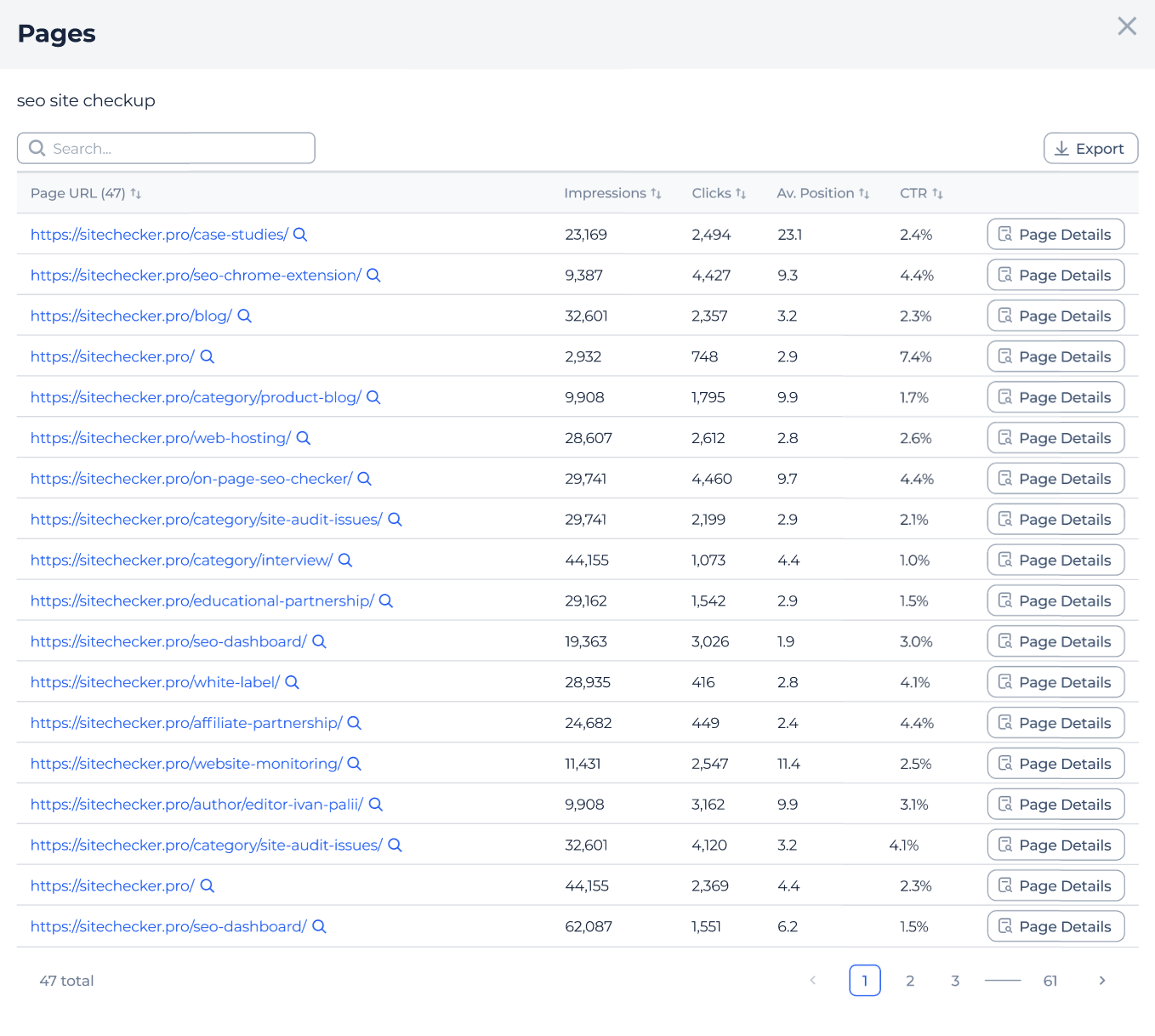Sort by Clicks column
Image resolution: width=1155 pixels, height=1036 pixels.
click(x=719, y=193)
